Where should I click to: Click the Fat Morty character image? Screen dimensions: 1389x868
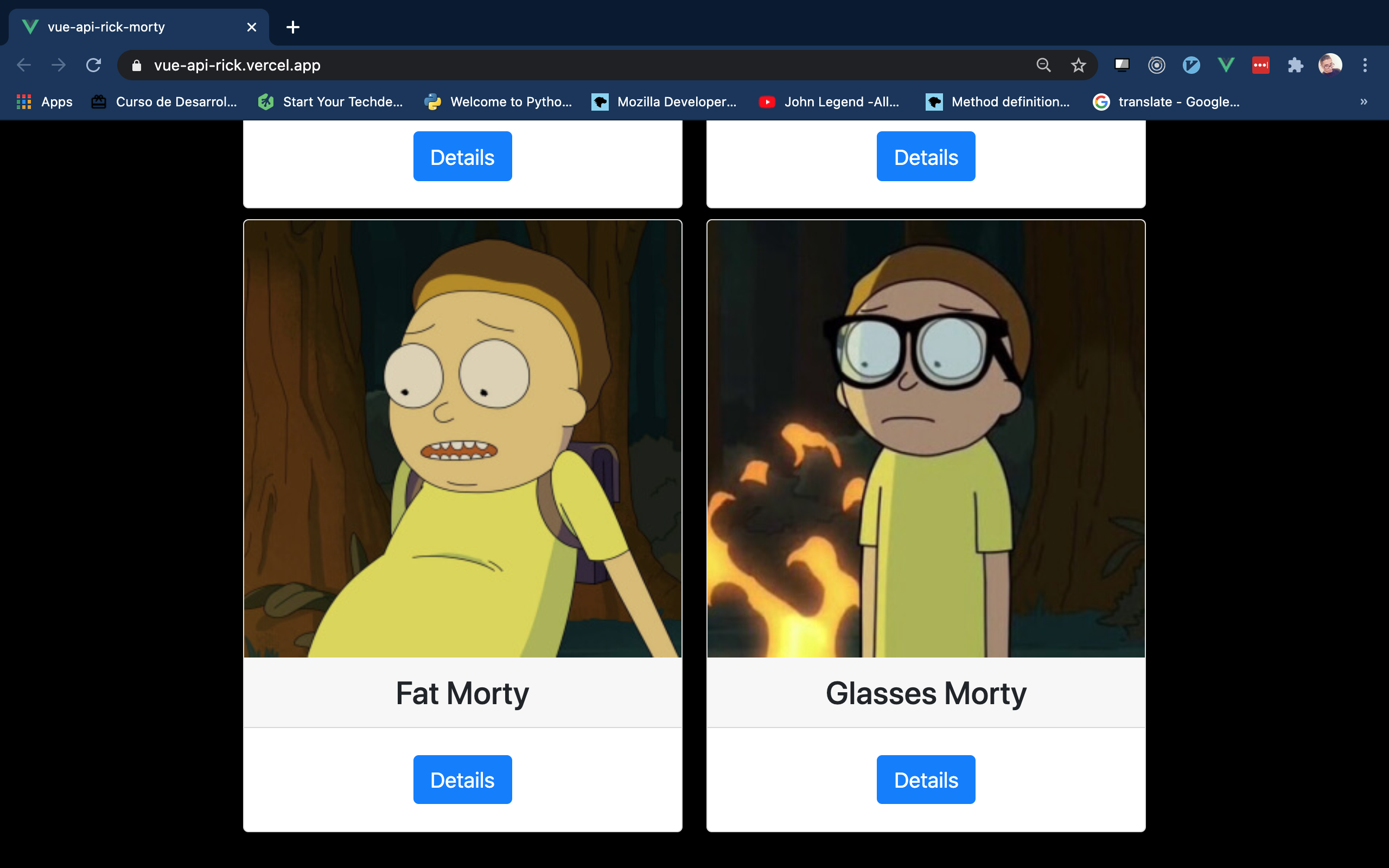463,438
